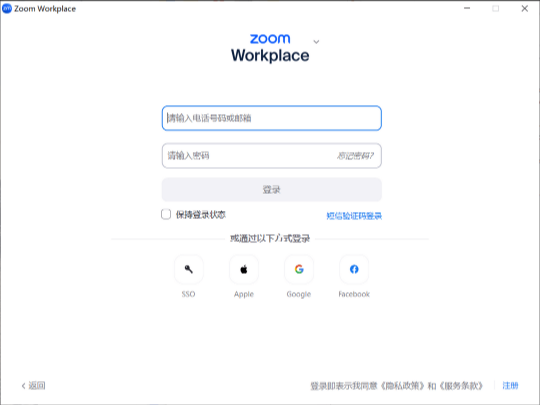This screenshot has width=540, height=405.
Task: Click the 登录 sign-in button
Action: click(272, 189)
